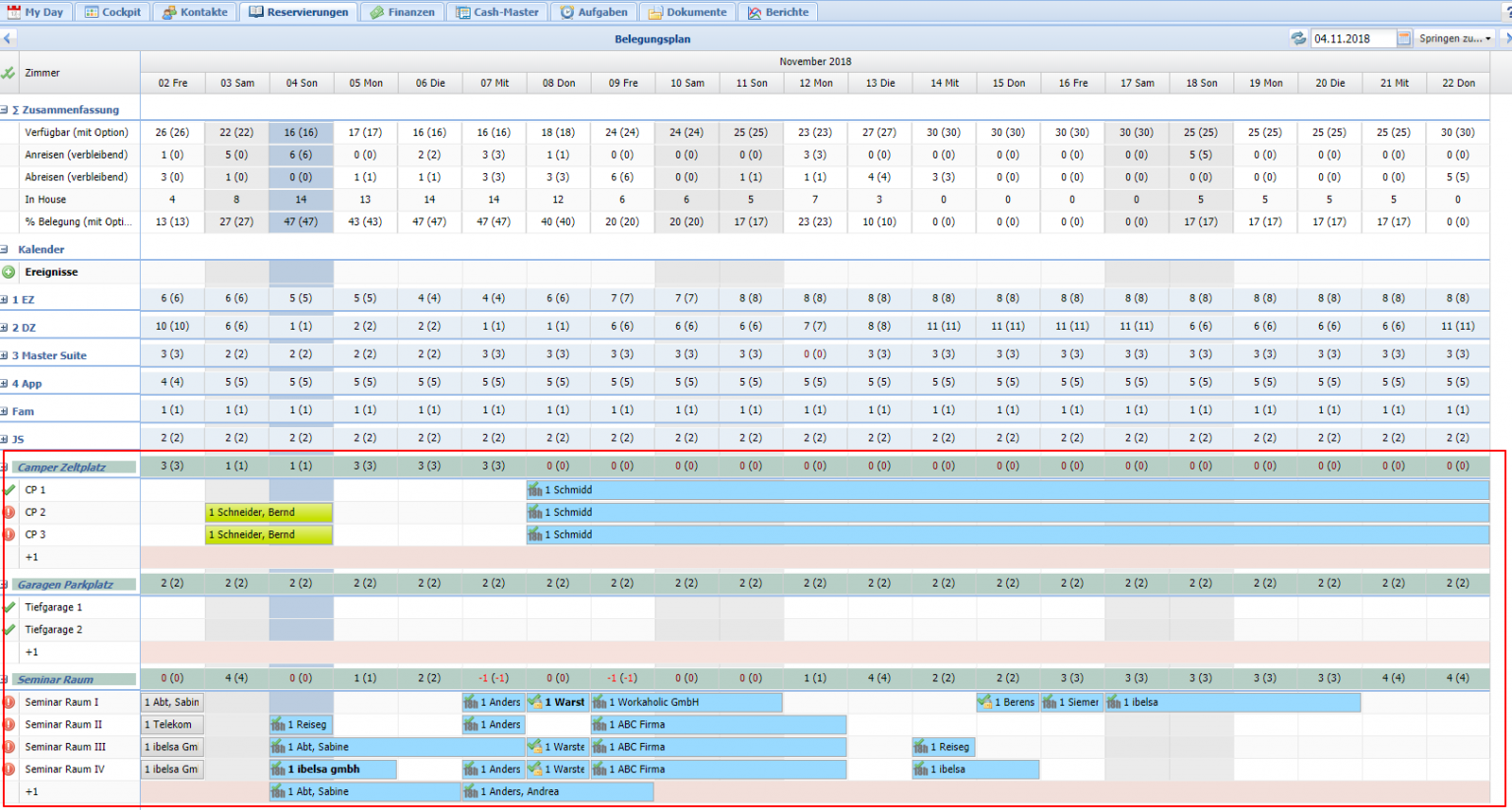This screenshot has height=810, width=1512.
Task: Collapse the Zusammenfassung section
Action: (5, 110)
